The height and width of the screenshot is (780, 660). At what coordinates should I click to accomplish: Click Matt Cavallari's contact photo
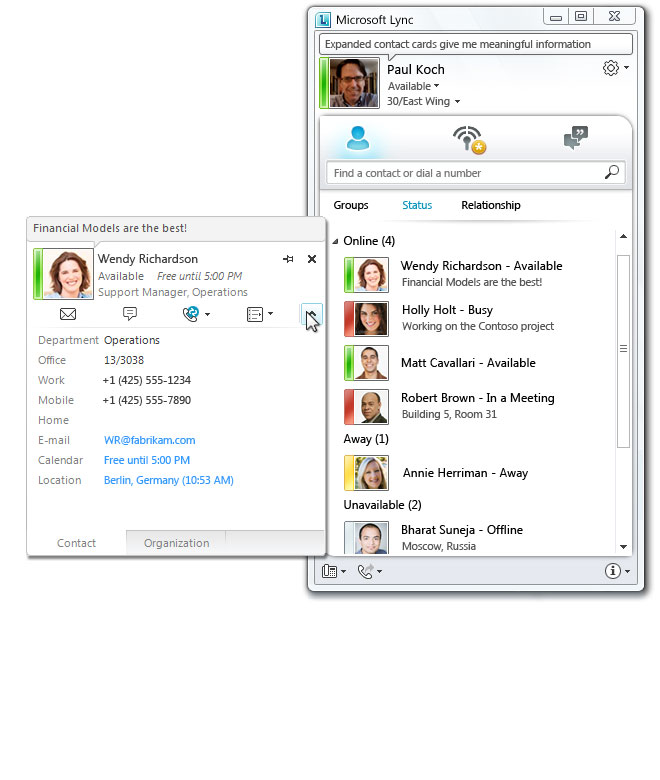click(371, 363)
